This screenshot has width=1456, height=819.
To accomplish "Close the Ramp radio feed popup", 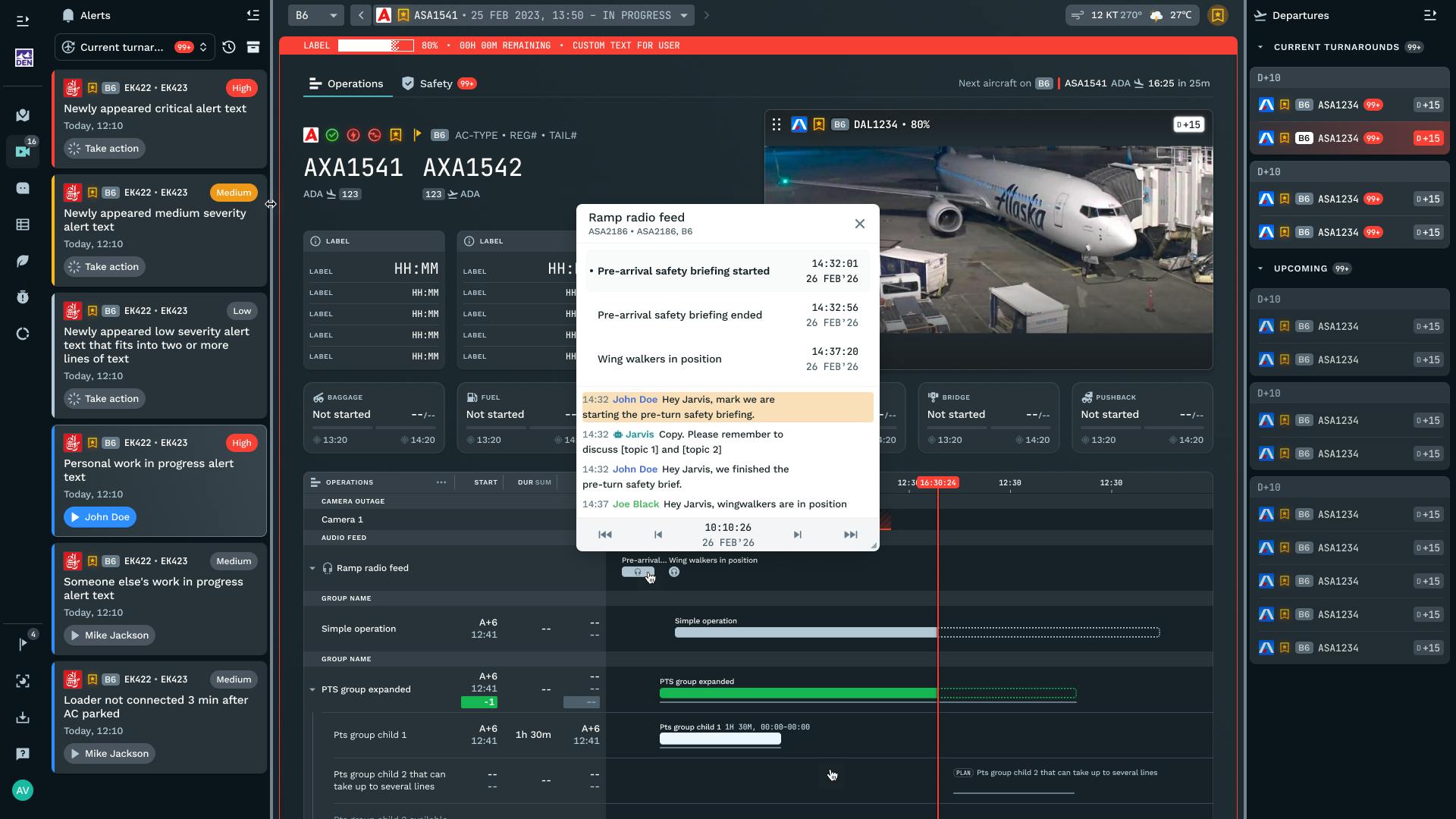I will (859, 224).
